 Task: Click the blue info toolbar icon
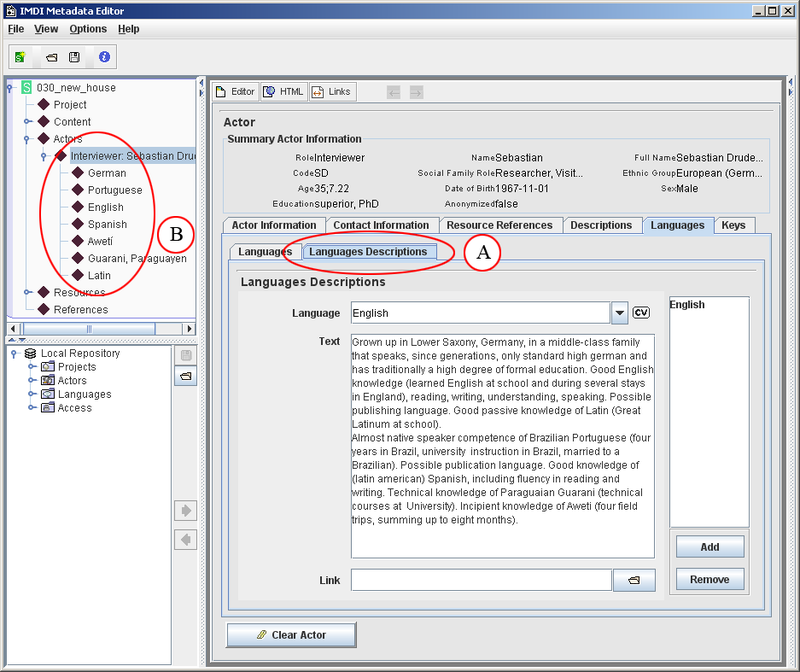coord(104,58)
